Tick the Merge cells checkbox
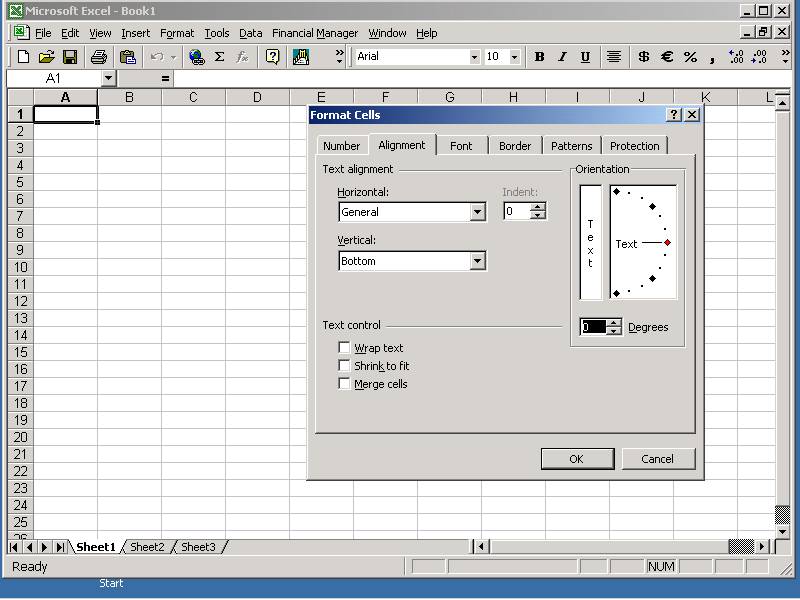The height and width of the screenshot is (600, 800). (x=345, y=384)
